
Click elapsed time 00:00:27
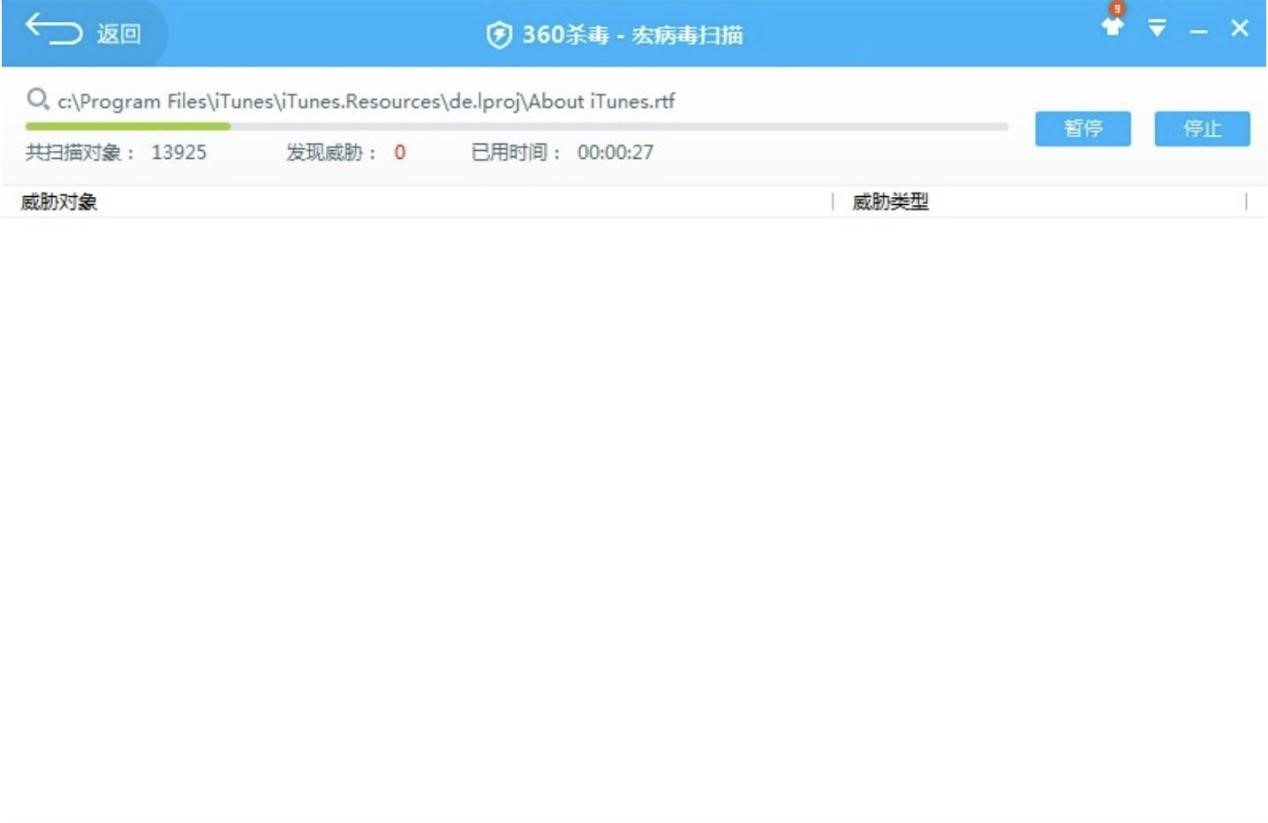coord(615,153)
